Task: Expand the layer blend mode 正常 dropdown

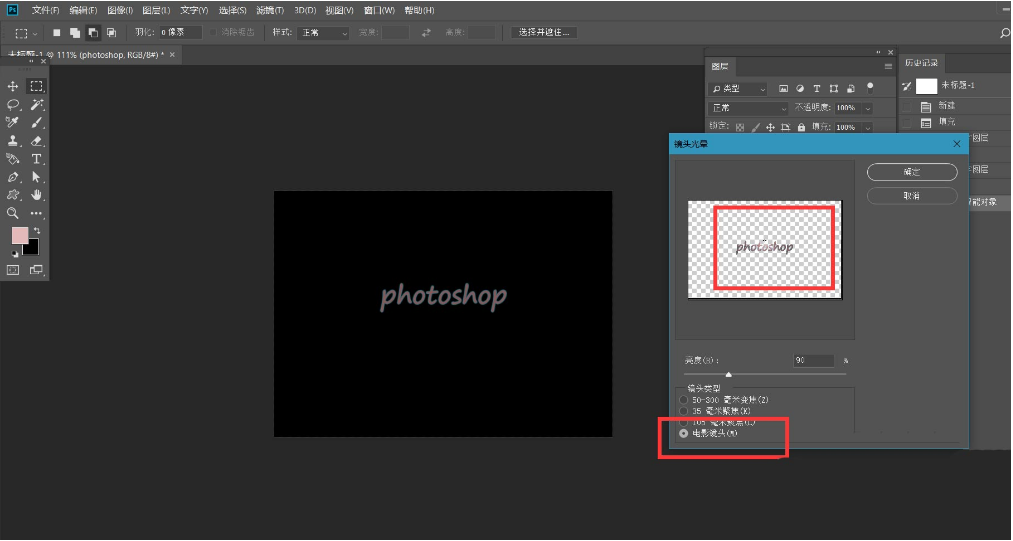Action: tap(749, 108)
